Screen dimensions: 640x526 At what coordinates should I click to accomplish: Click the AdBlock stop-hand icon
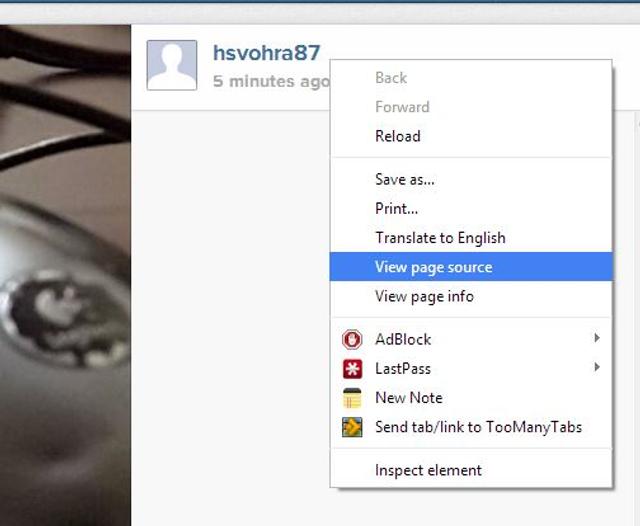pos(352,339)
